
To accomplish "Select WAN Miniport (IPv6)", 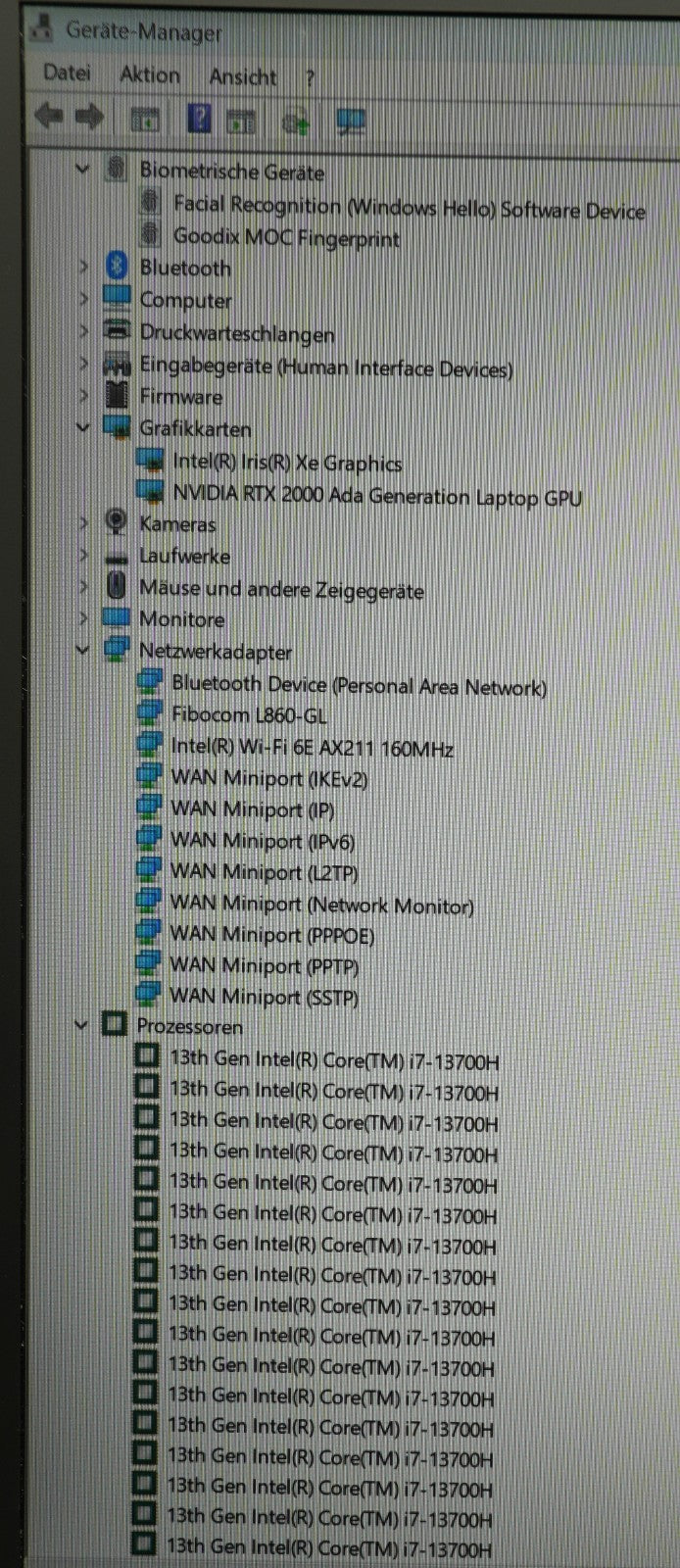I will click(x=263, y=841).
